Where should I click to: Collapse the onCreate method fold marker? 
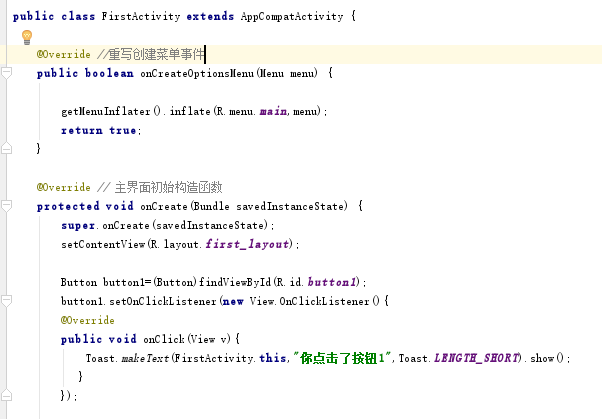pos(7,206)
